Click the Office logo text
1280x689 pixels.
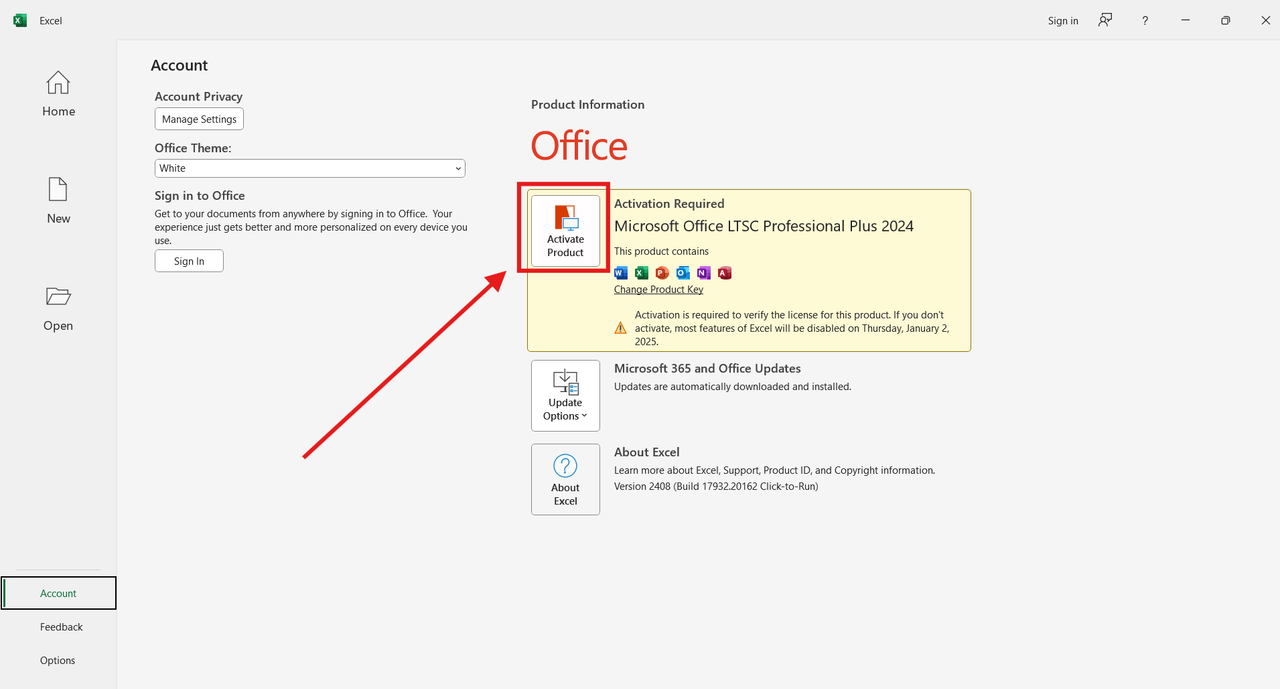pos(579,146)
